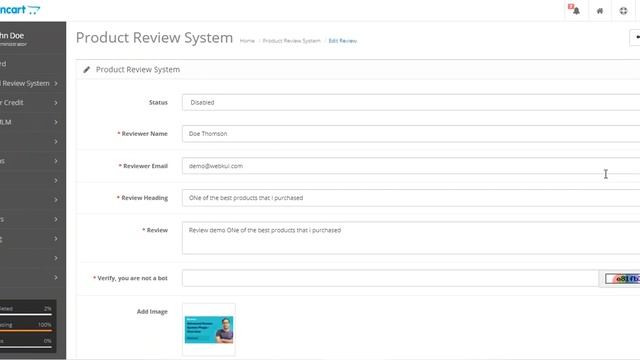Click the home icon in header
The height and width of the screenshot is (360, 640).
[600, 11]
